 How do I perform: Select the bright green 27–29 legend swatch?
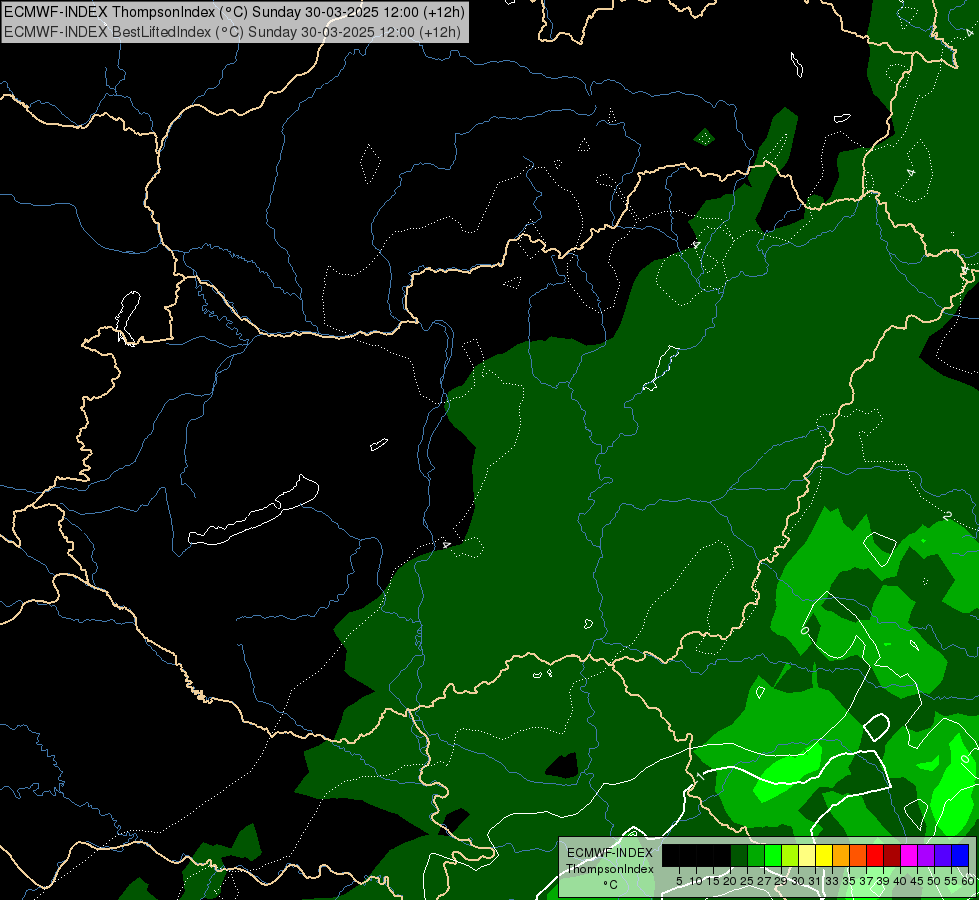click(x=773, y=855)
